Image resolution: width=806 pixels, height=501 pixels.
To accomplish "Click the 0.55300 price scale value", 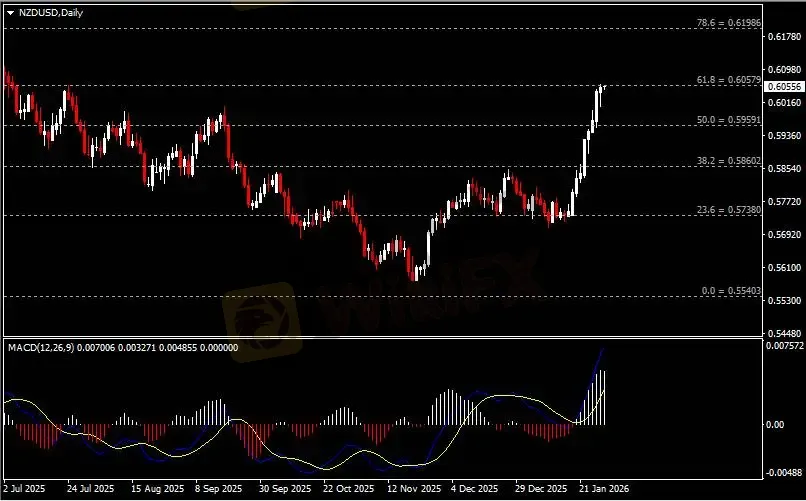I will pyautogui.click(x=784, y=300).
